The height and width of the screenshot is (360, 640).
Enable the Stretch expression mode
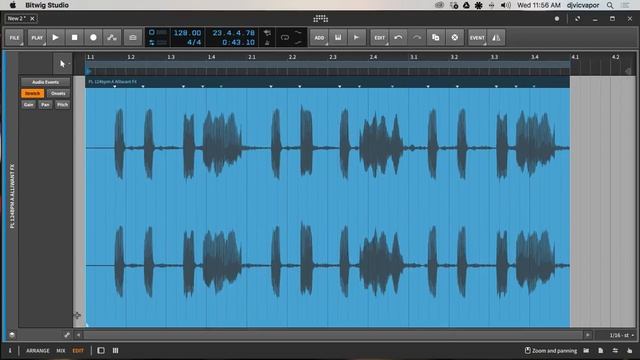point(32,93)
